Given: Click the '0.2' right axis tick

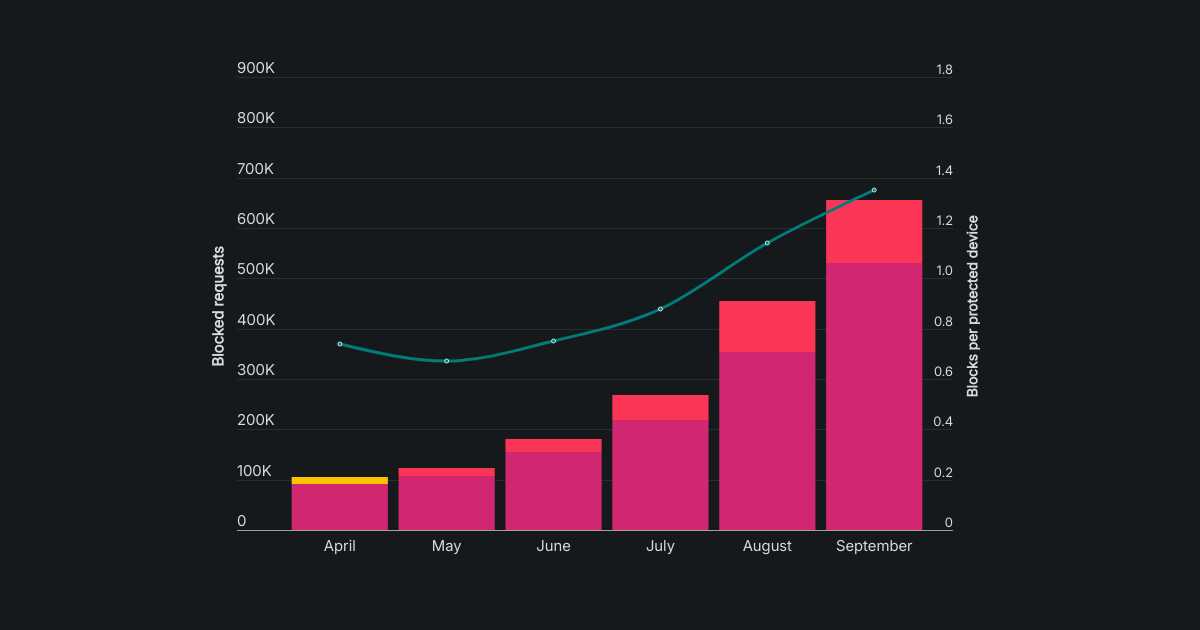Looking at the screenshot, I should point(944,473).
